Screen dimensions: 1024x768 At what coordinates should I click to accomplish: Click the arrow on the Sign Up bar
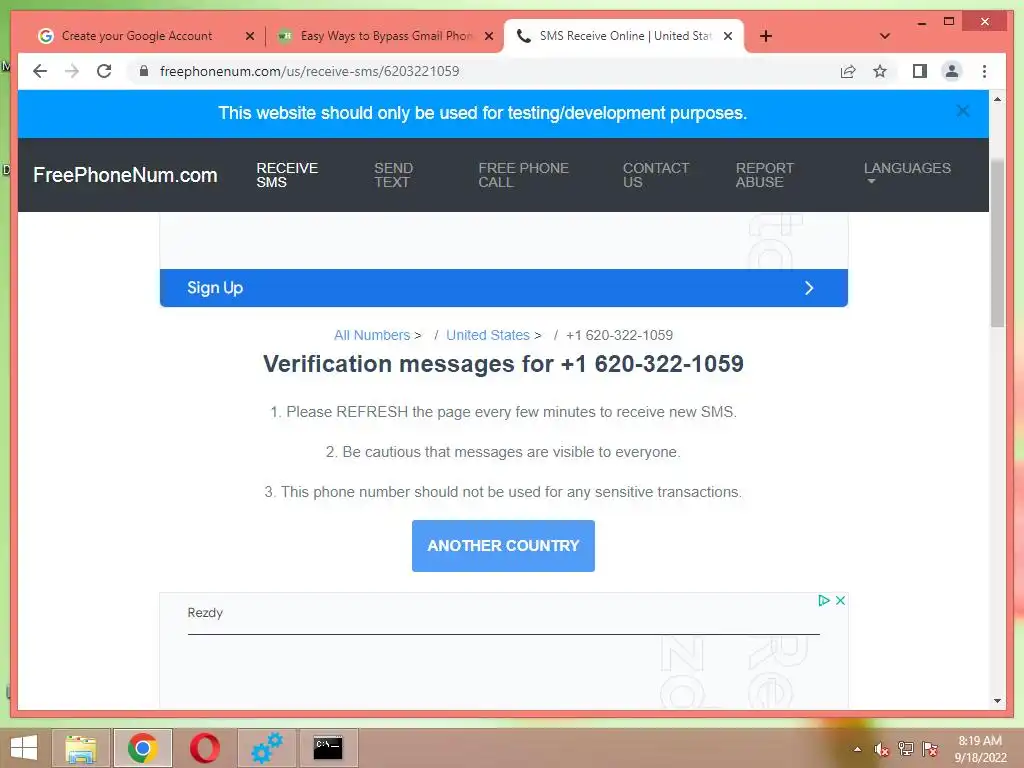[808, 288]
